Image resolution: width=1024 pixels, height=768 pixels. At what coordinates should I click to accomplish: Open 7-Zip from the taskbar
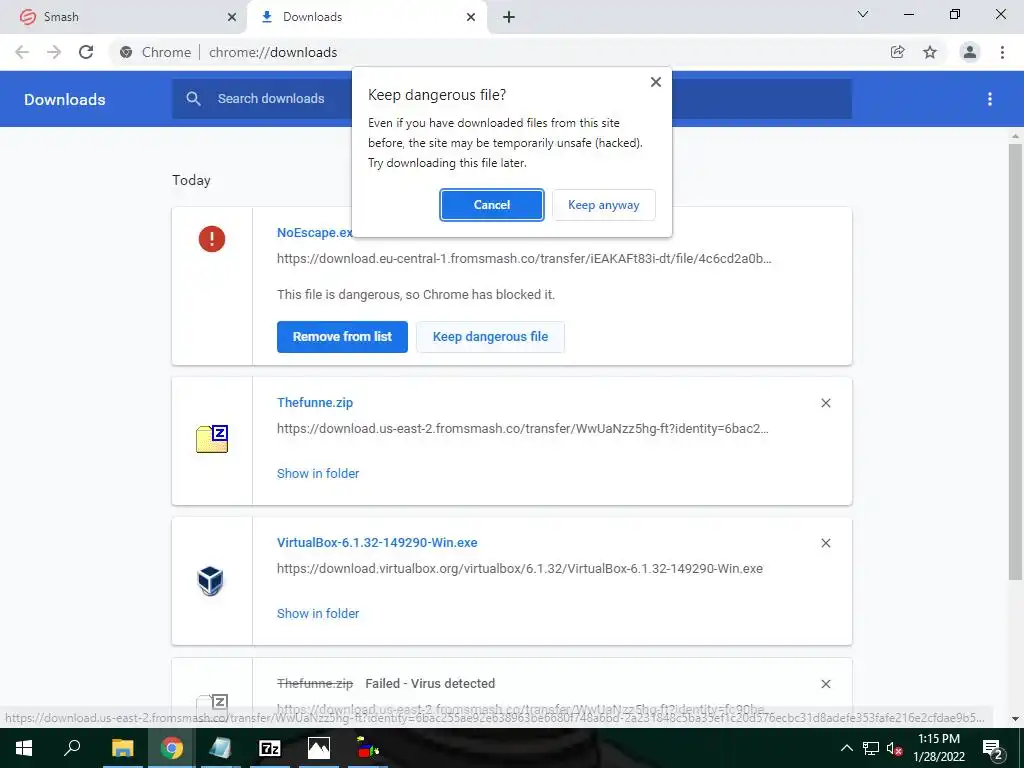coord(270,747)
